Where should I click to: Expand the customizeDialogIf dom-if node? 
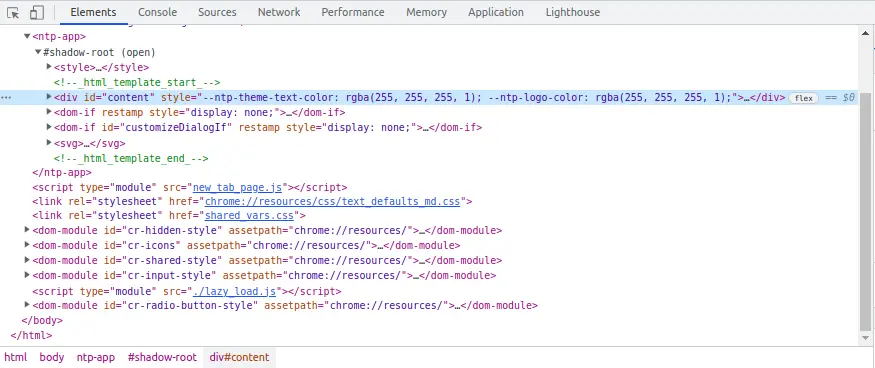(49, 127)
